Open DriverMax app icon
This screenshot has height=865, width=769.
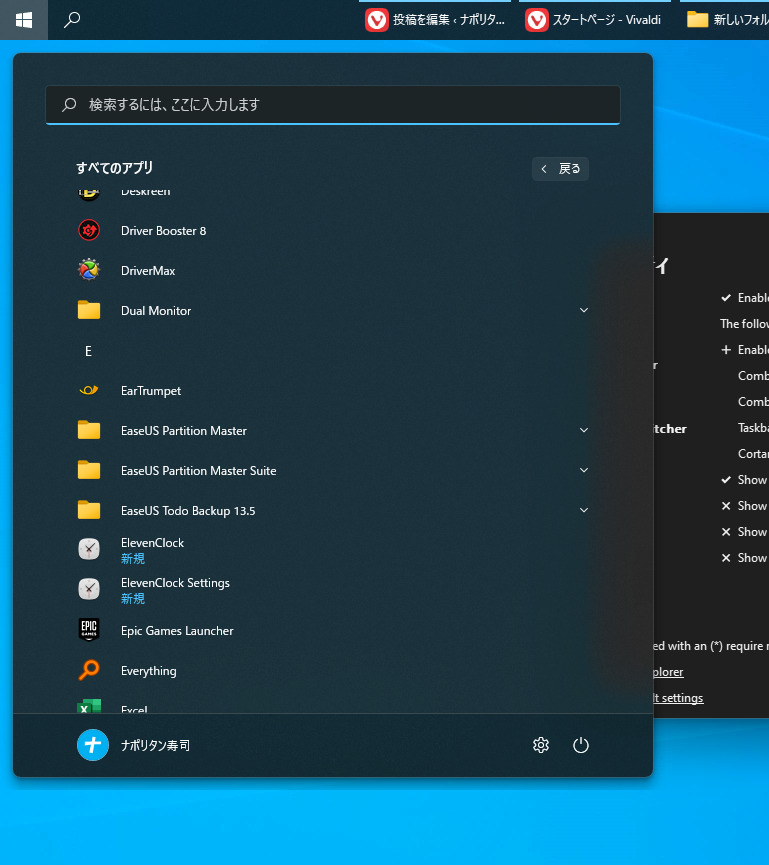point(89,270)
